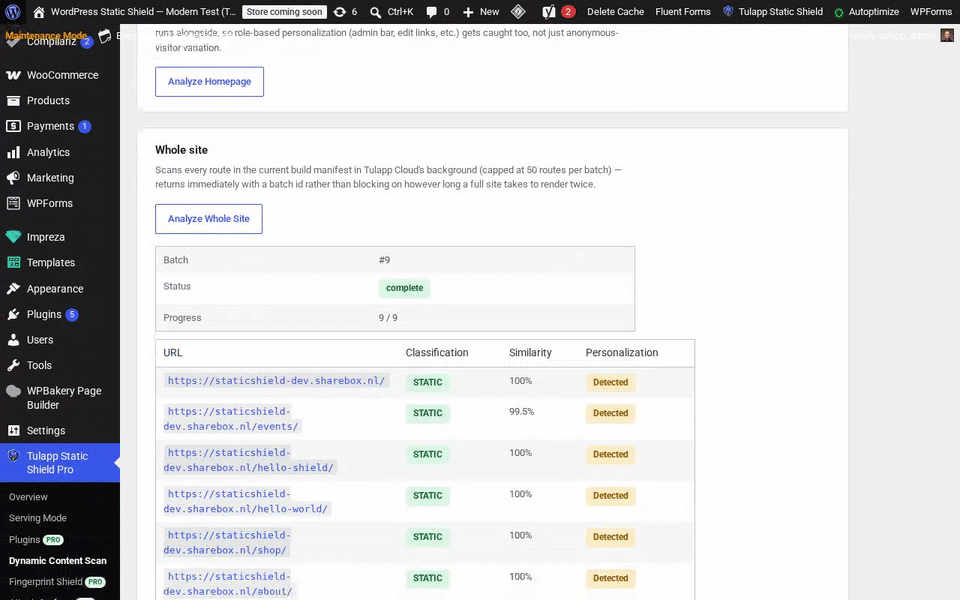
Task: Click the Whole site heading
Action: pos(181,150)
